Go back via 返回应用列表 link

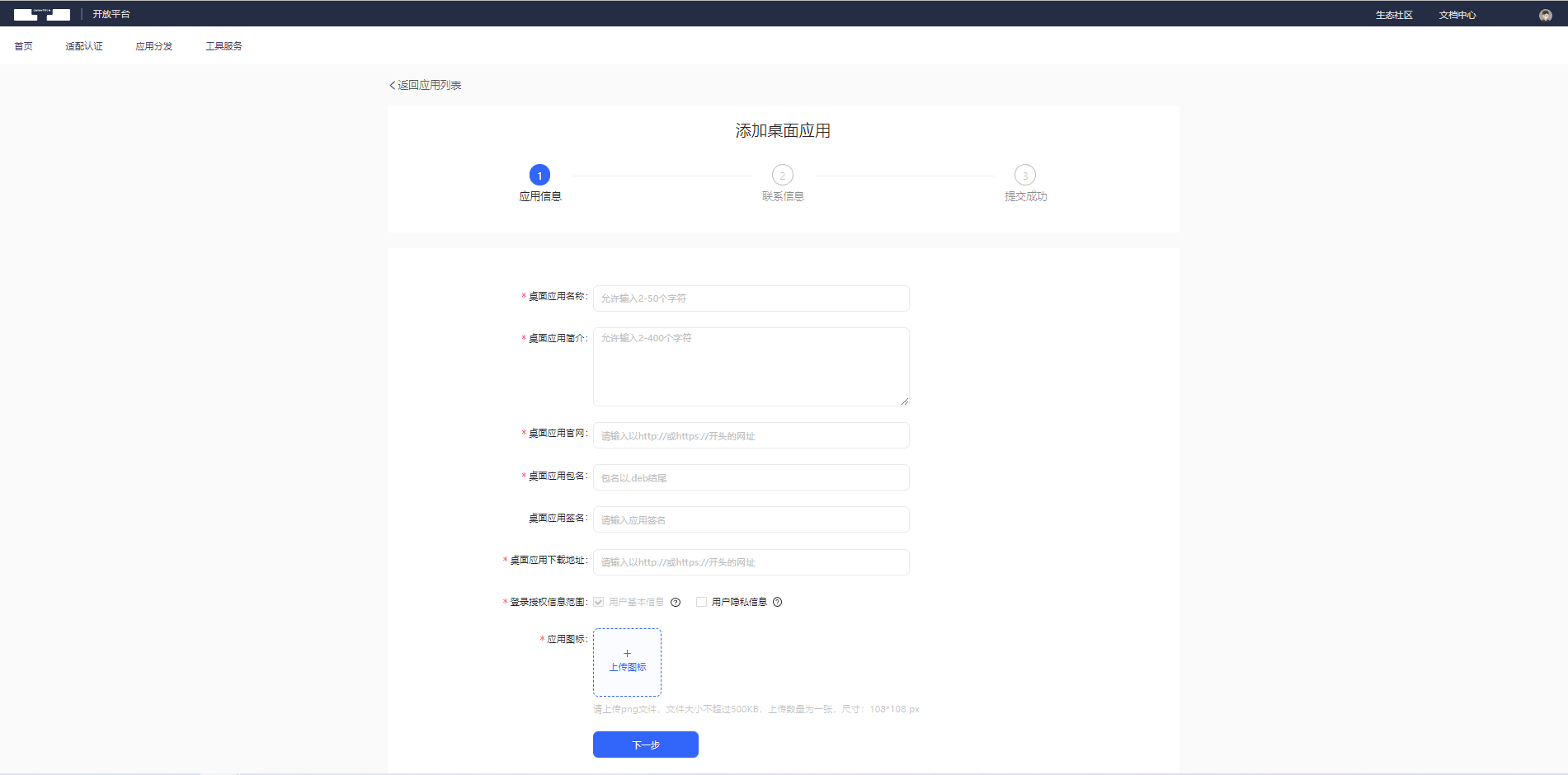tap(426, 85)
